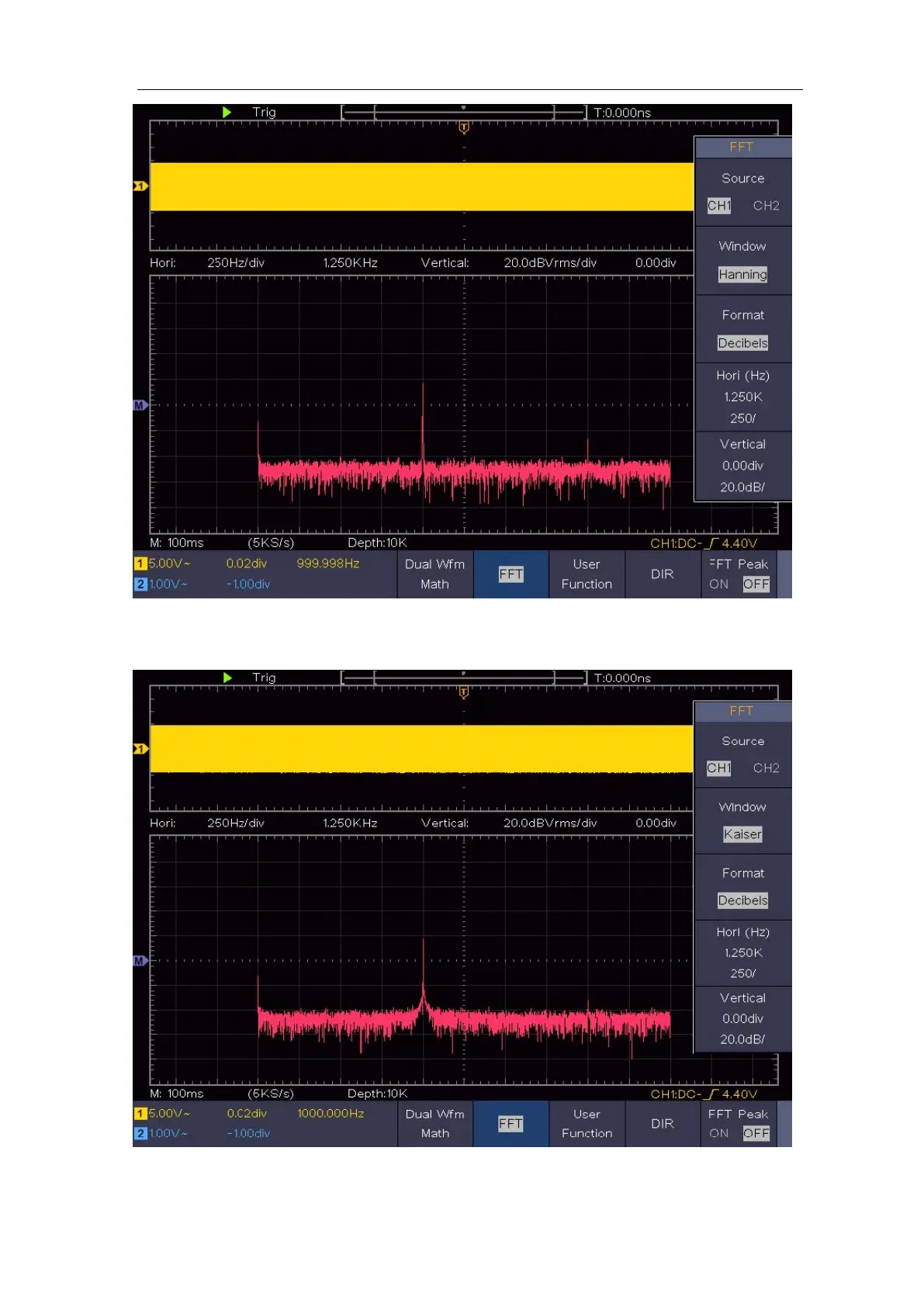Select Hori (Hz) setting in Hanning menu
The image size is (924, 1307).
(x=742, y=397)
